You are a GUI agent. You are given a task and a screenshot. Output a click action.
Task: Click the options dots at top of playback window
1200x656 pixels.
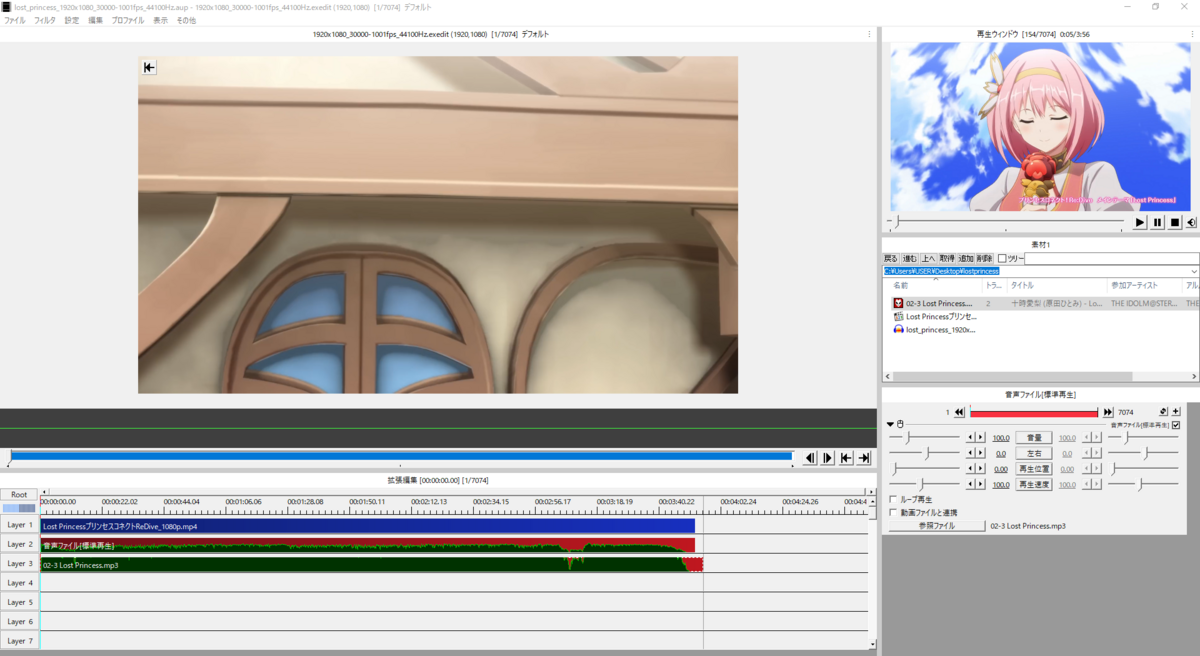(x=1195, y=34)
